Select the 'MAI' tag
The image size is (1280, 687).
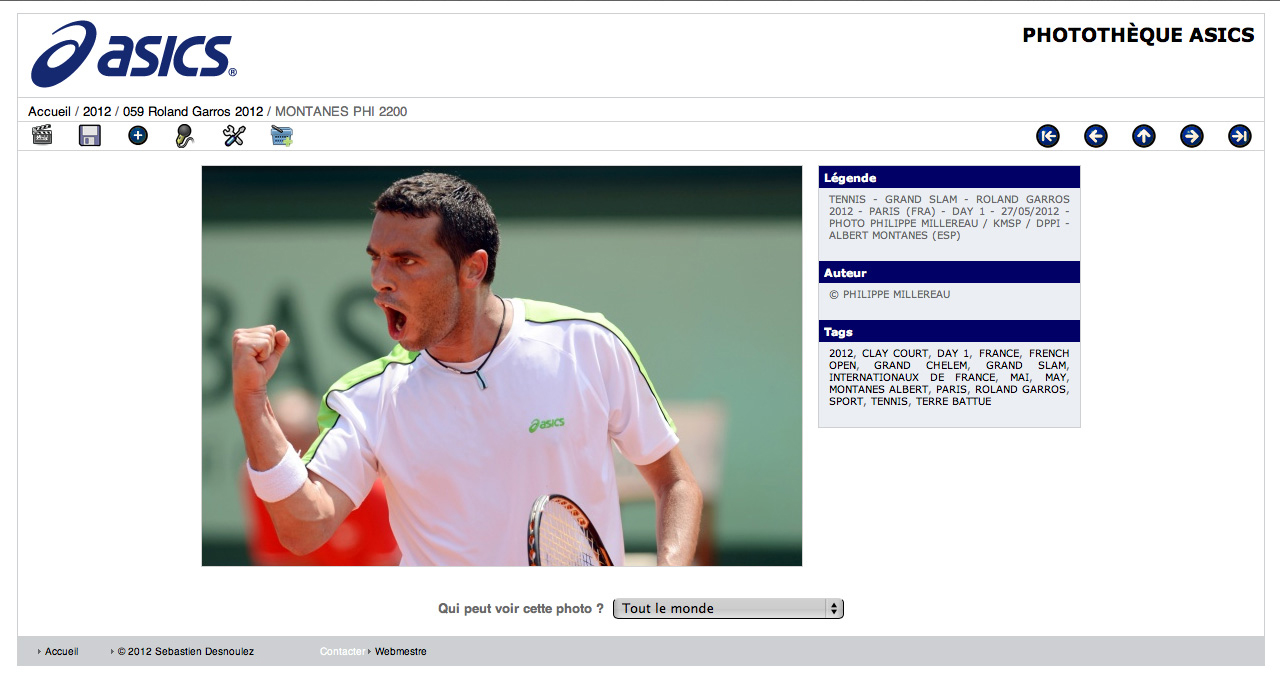point(1020,377)
